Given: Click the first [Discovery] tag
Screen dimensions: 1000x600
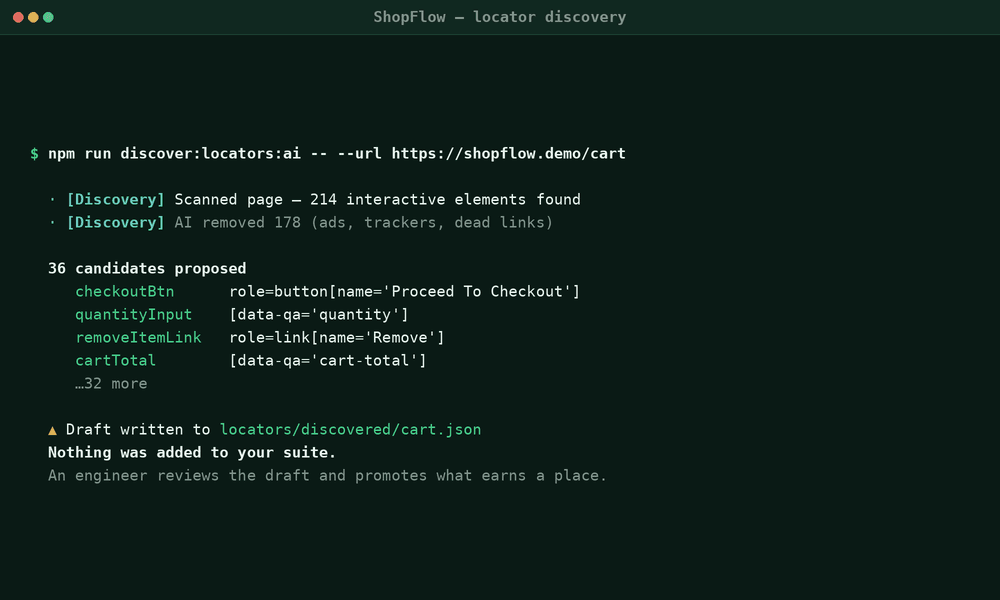Looking at the screenshot, I should pyautogui.click(x=115, y=200).
